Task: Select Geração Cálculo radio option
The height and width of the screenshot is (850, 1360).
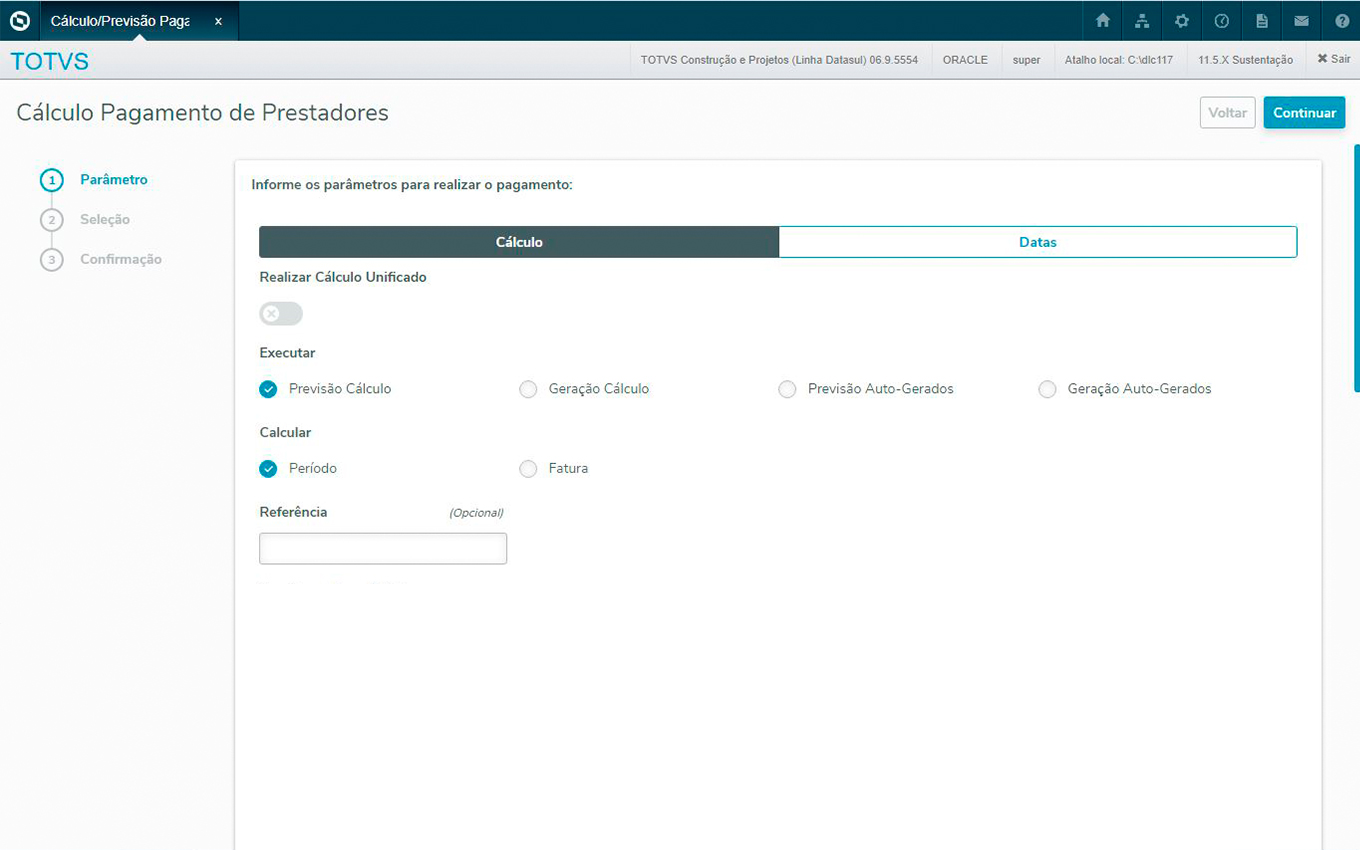Action: point(528,389)
